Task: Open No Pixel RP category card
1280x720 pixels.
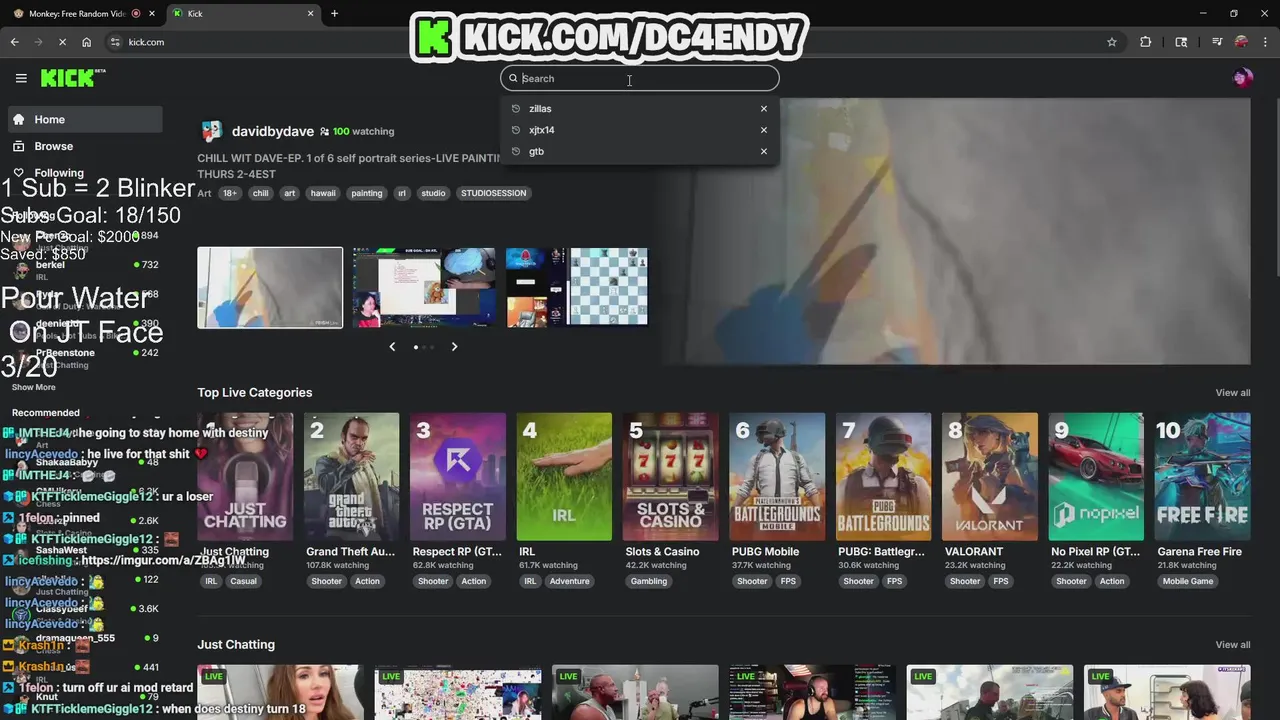Action: tap(1096, 477)
